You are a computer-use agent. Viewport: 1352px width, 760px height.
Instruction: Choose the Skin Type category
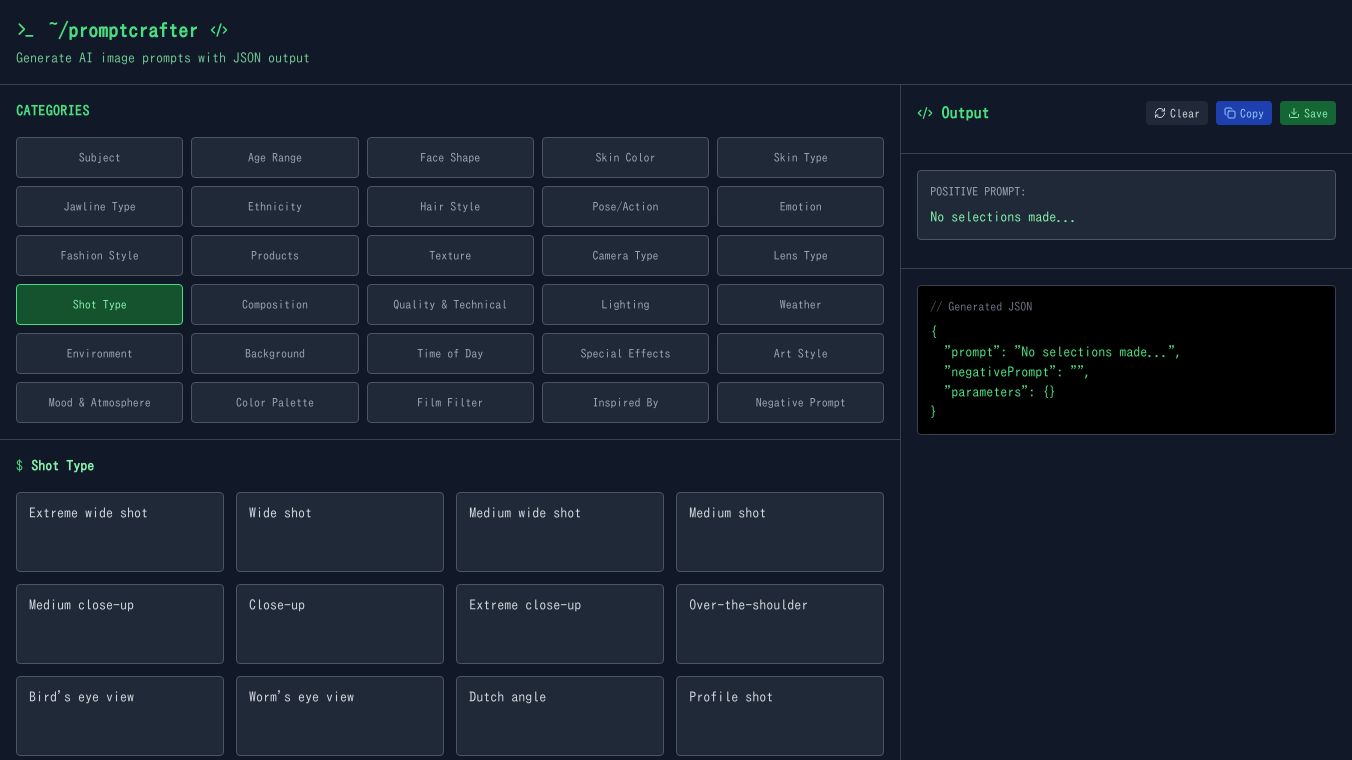[x=800, y=157]
